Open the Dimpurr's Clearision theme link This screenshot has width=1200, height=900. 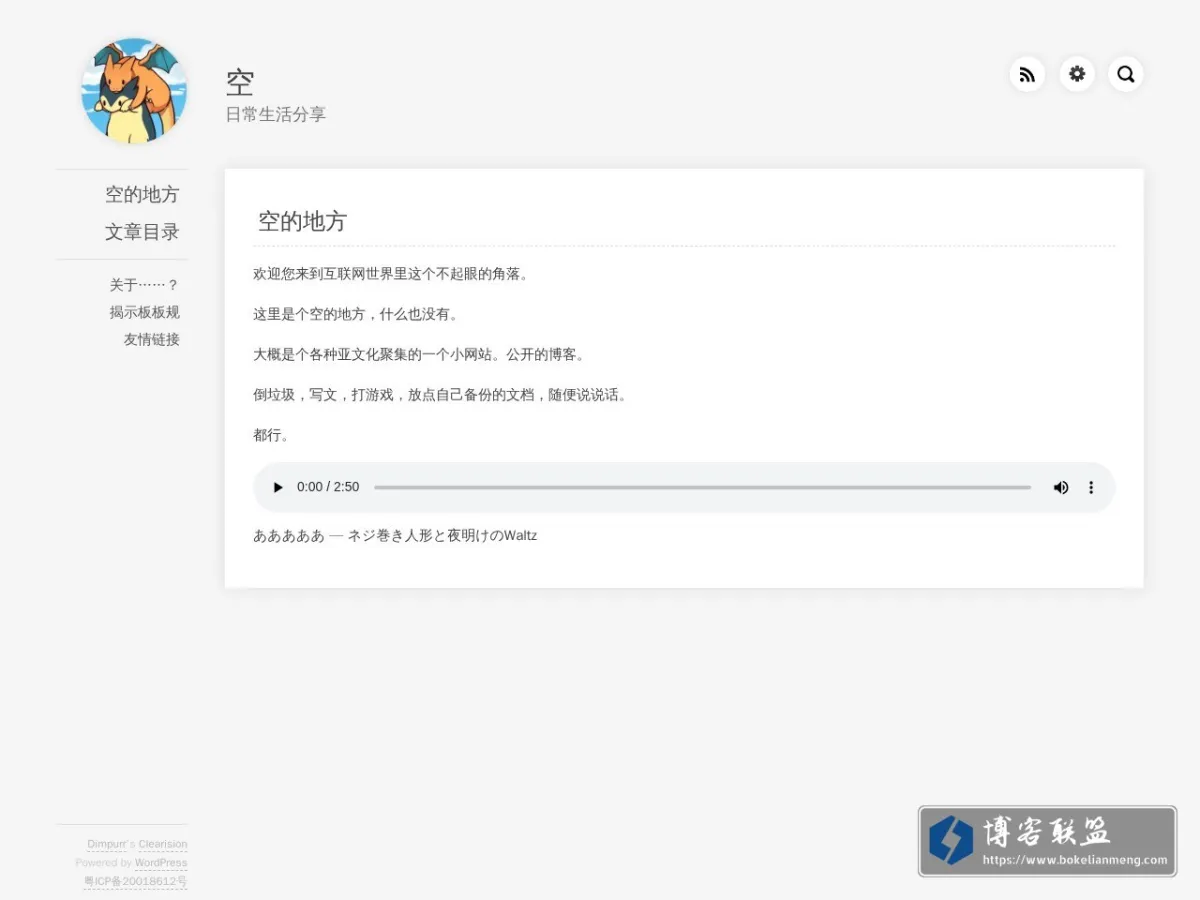[137, 844]
